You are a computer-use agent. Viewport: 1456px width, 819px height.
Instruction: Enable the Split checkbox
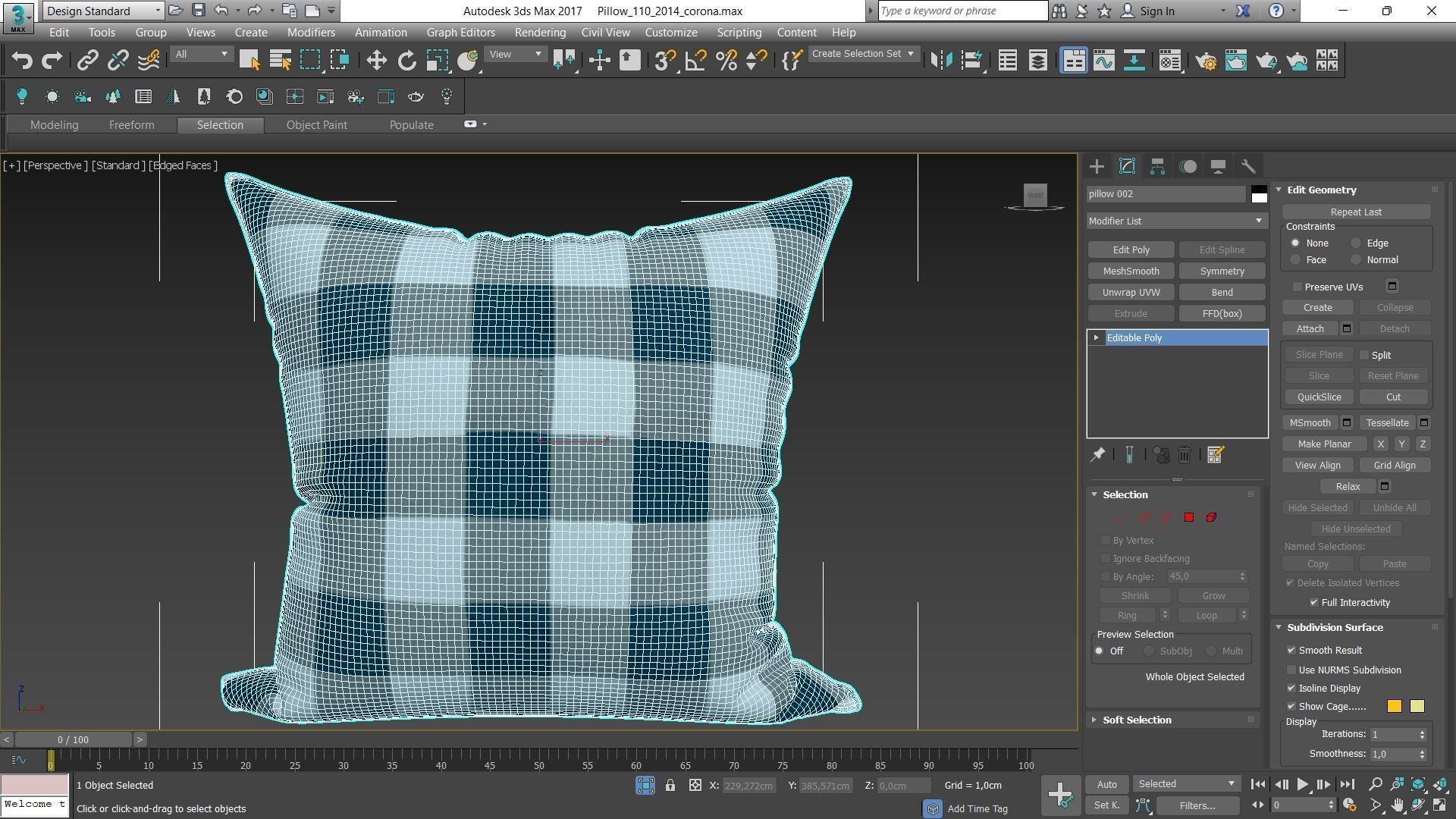[1364, 355]
